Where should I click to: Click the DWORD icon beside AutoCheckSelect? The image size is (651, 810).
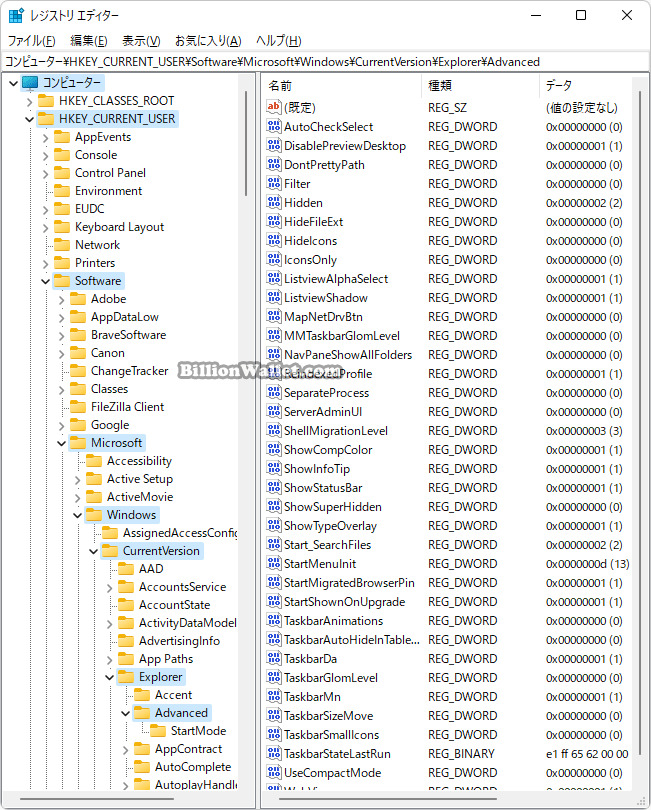[x=274, y=126]
